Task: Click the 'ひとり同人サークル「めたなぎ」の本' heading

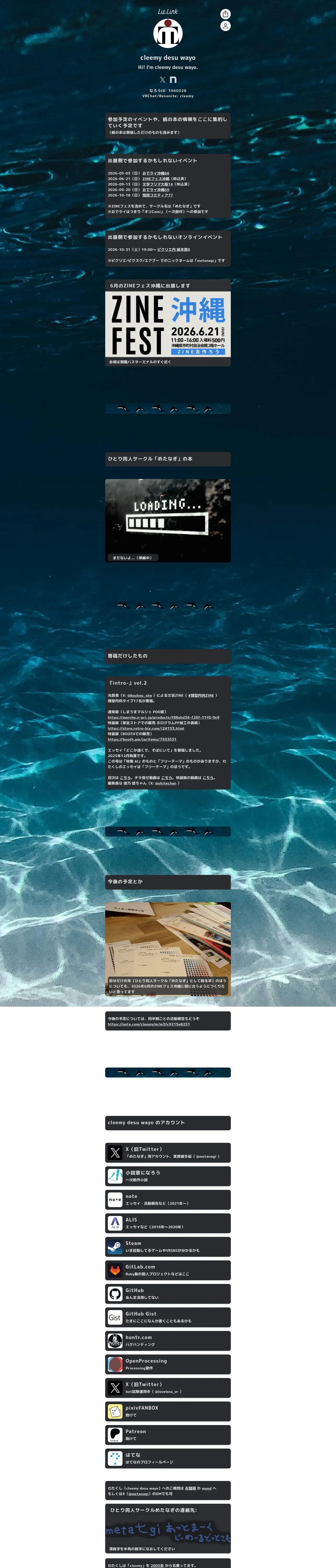Action: pos(150,458)
